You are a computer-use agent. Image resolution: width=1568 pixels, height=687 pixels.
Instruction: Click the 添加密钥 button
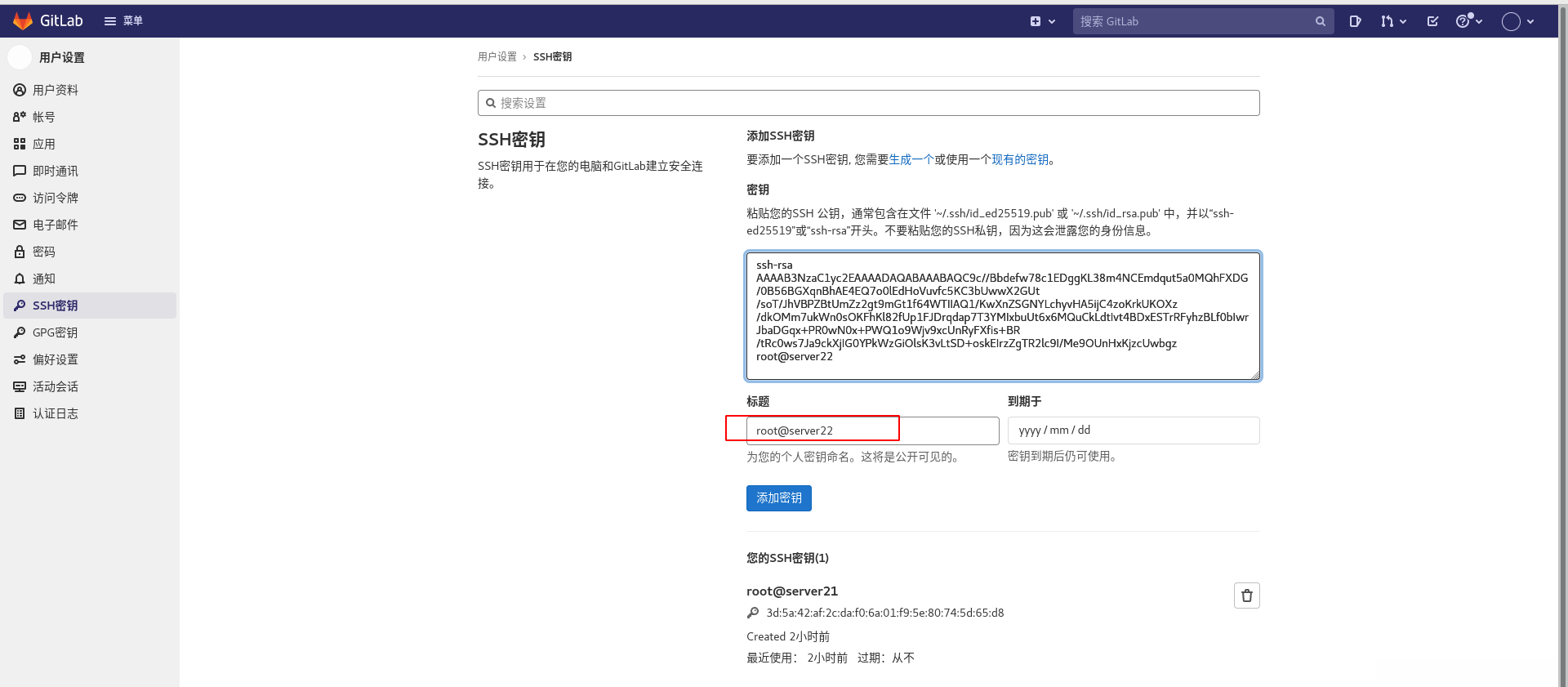(779, 498)
